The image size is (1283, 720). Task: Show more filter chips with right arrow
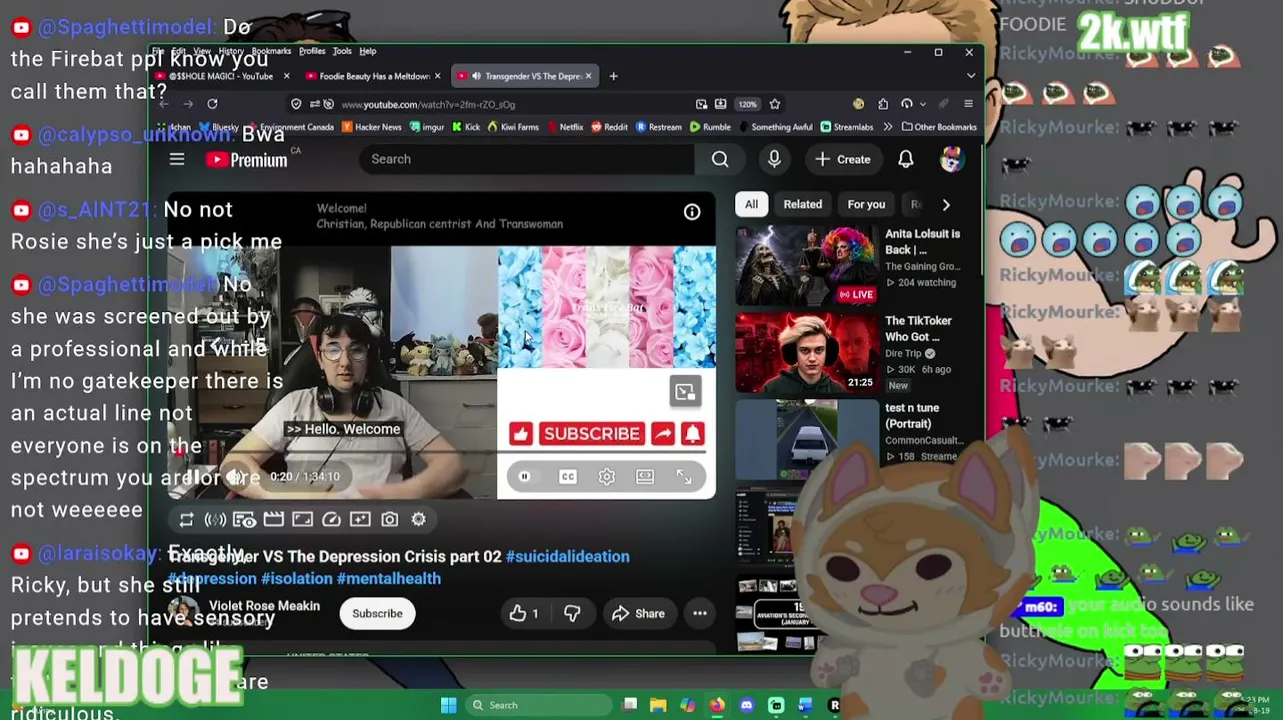(946, 204)
